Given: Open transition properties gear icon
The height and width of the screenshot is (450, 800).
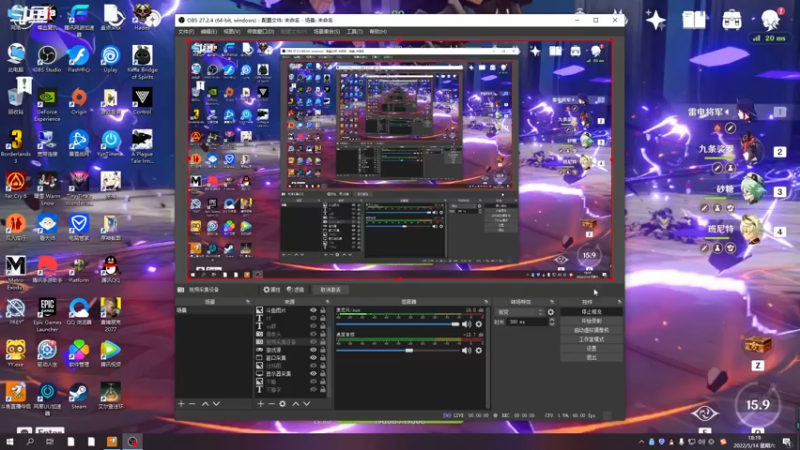Looking at the screenshot, I should [551, 312].
